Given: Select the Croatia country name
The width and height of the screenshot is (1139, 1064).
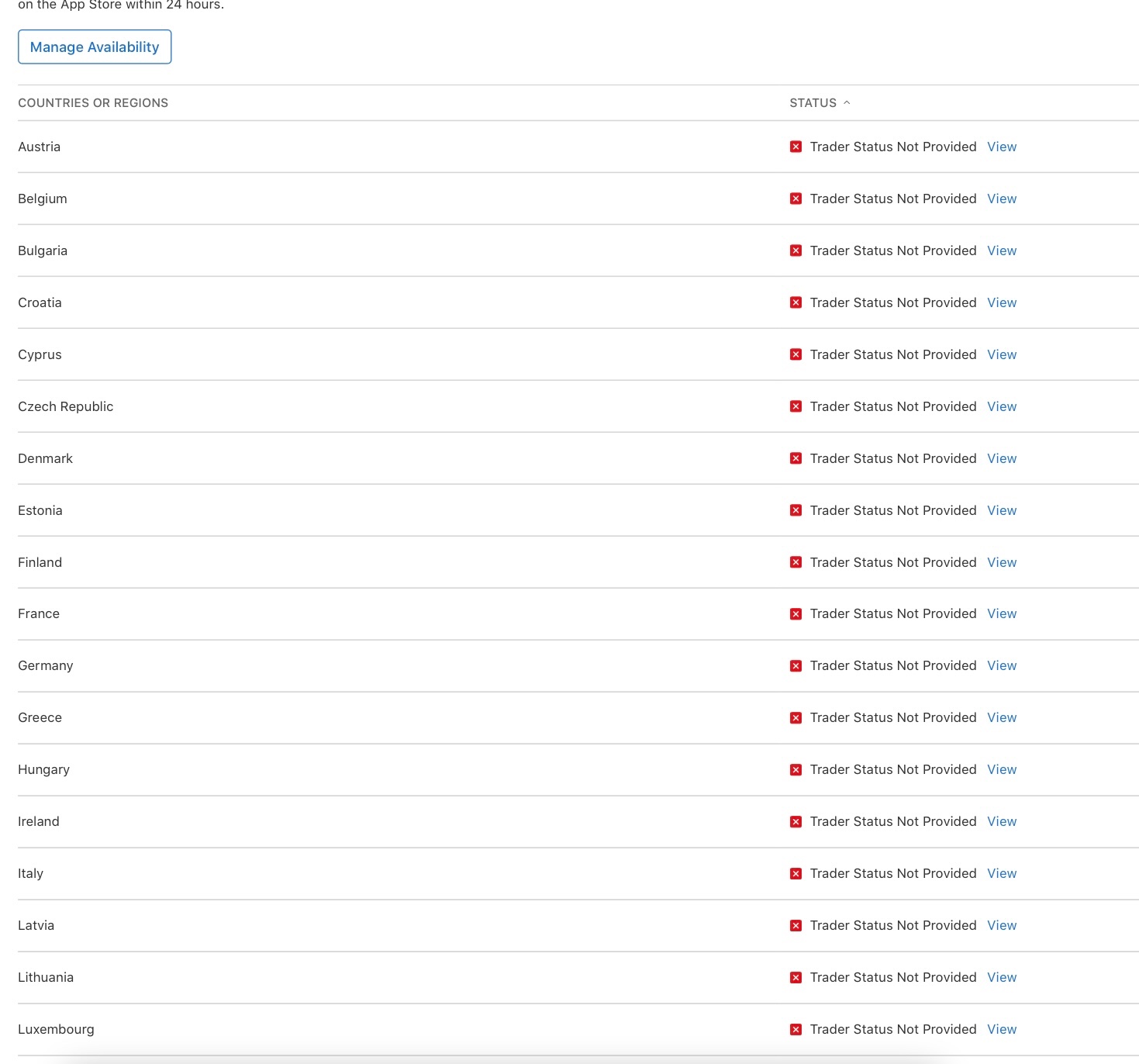Looking at the screenshot, I should pyautogui.click(x=40, y=302).
